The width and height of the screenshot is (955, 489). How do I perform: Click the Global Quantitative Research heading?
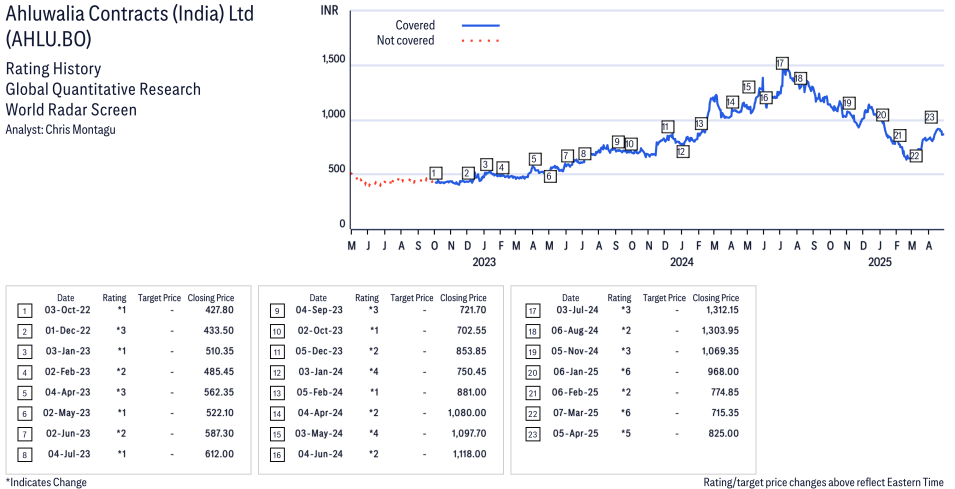pos(103,89)
